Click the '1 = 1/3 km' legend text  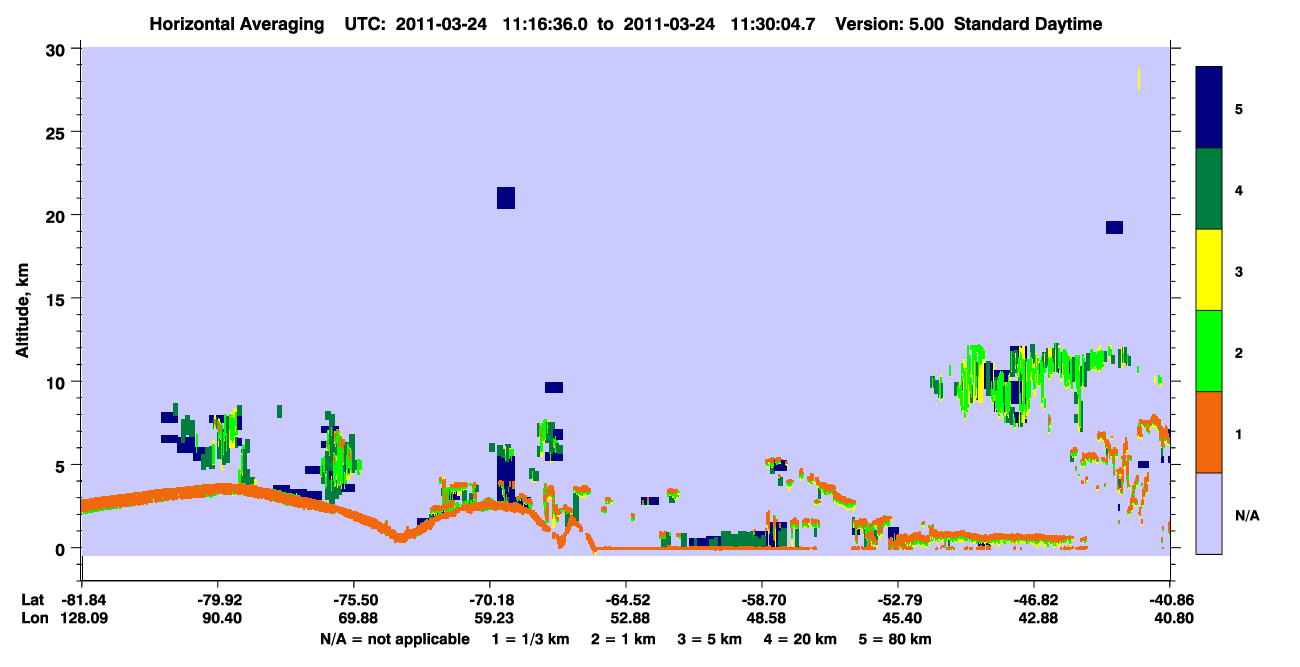(531, 639)
